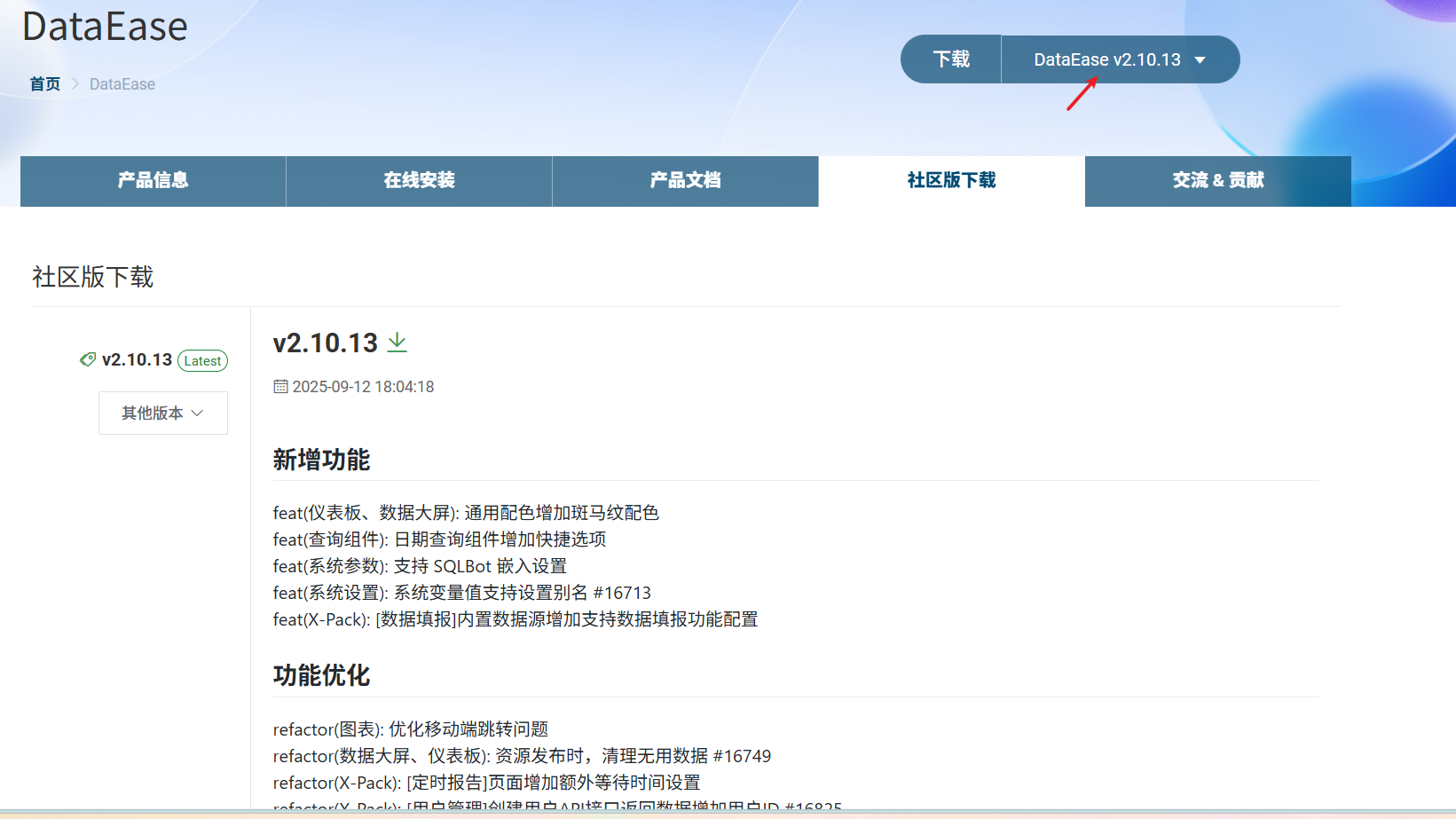Select v2.10.13 in the version sidebar
This screenshot has height=819, width=1456.
tap(138, 359)
